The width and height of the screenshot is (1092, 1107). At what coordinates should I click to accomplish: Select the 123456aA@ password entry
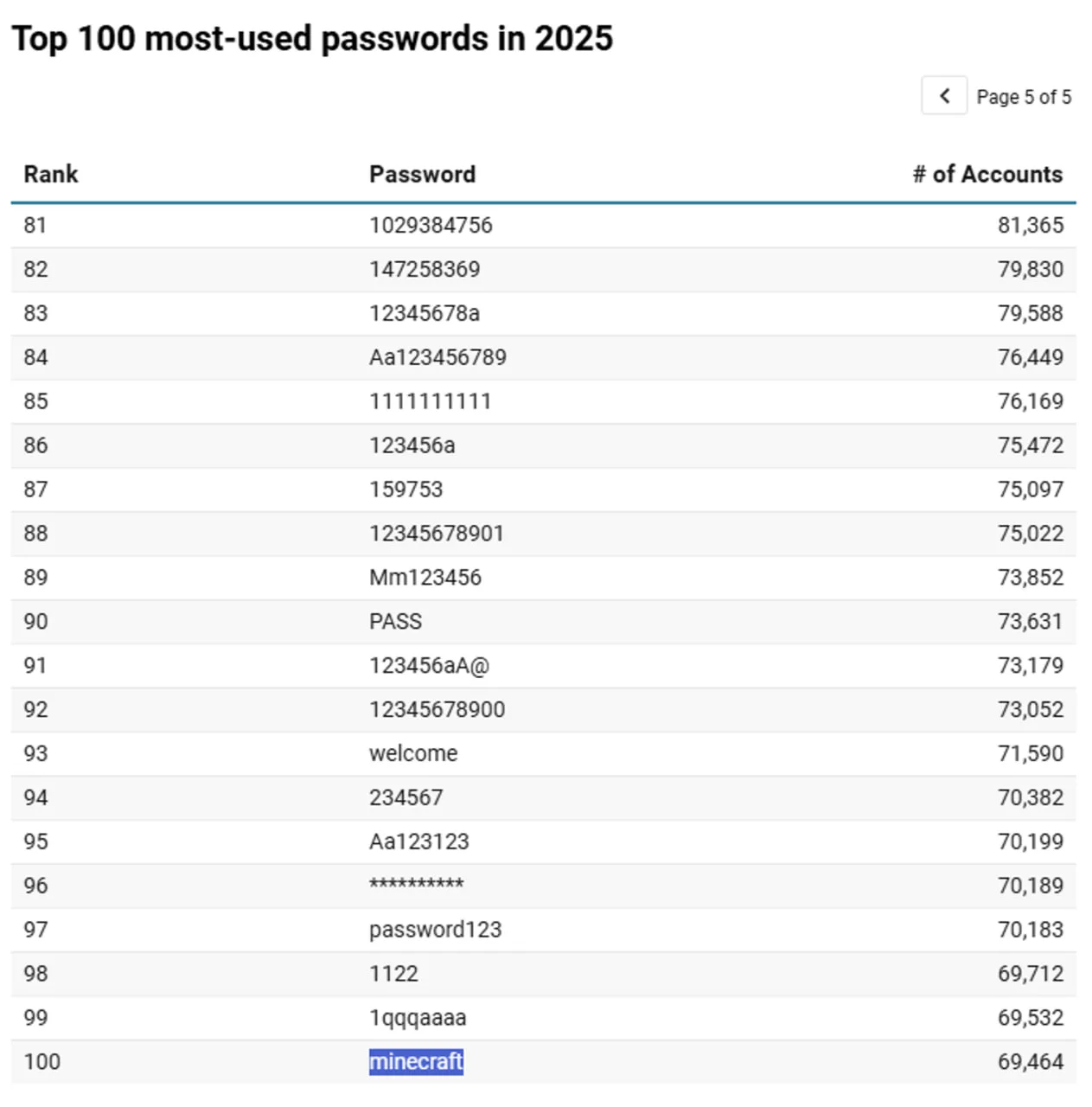coord(429,666)
